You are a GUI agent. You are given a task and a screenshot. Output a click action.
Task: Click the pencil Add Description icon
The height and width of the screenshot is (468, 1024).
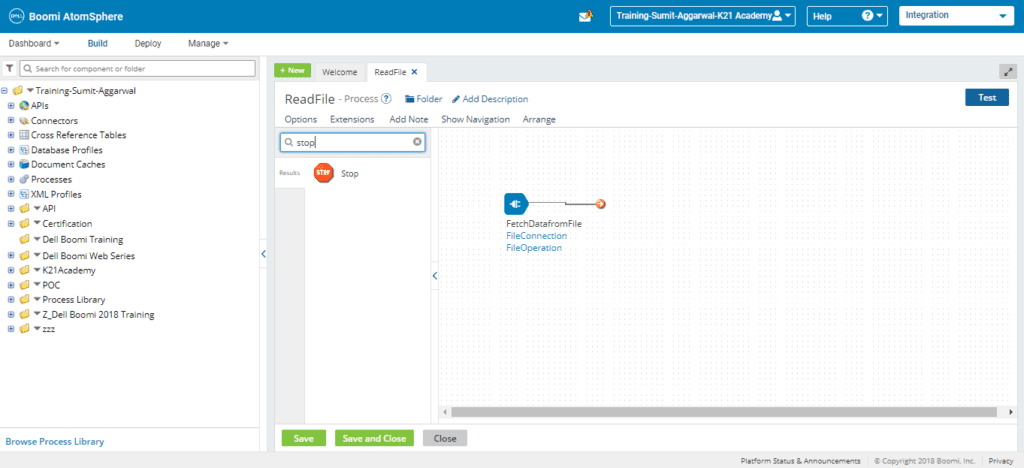(456, 99)
